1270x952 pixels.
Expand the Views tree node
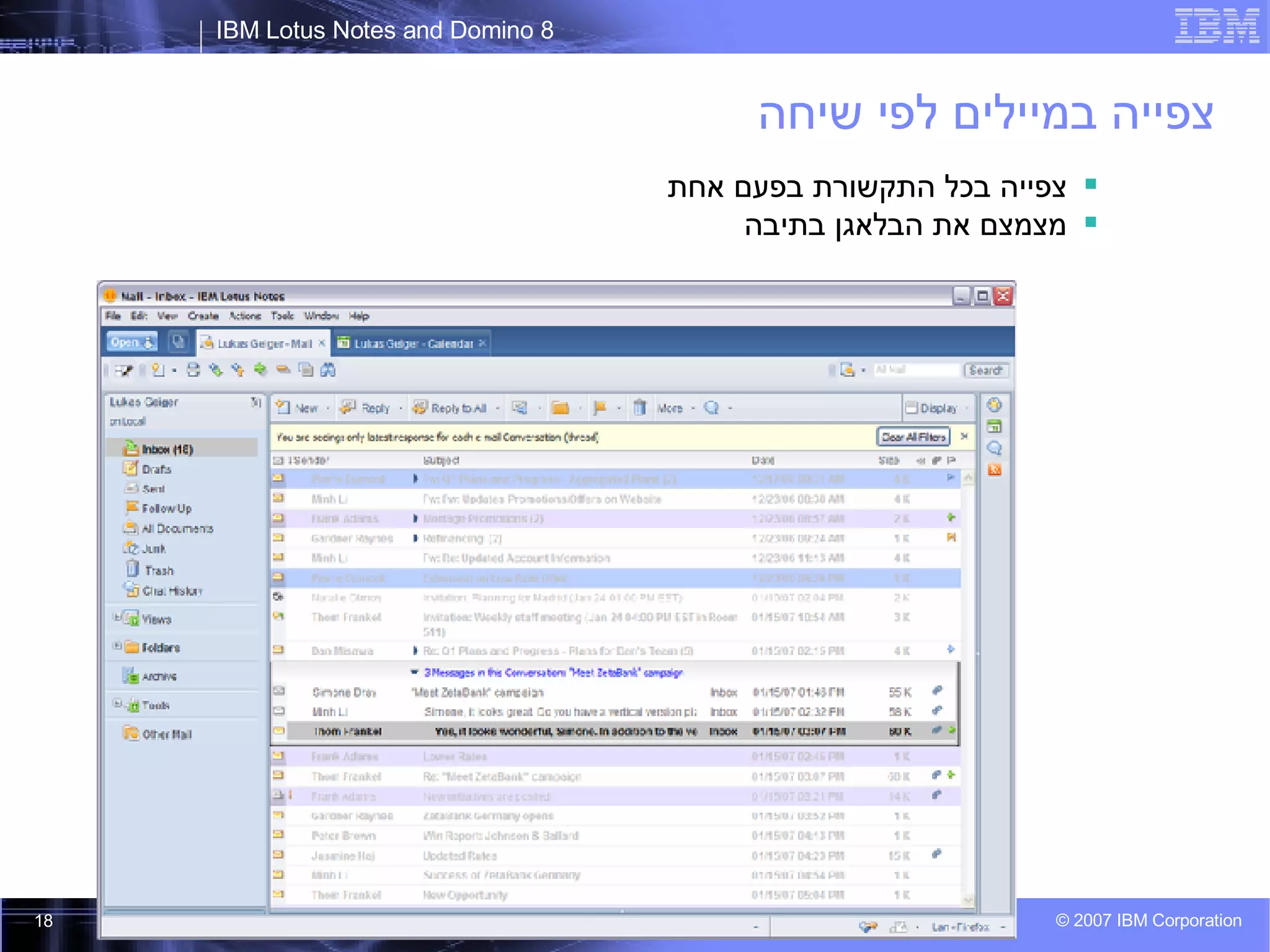point(117,617)
